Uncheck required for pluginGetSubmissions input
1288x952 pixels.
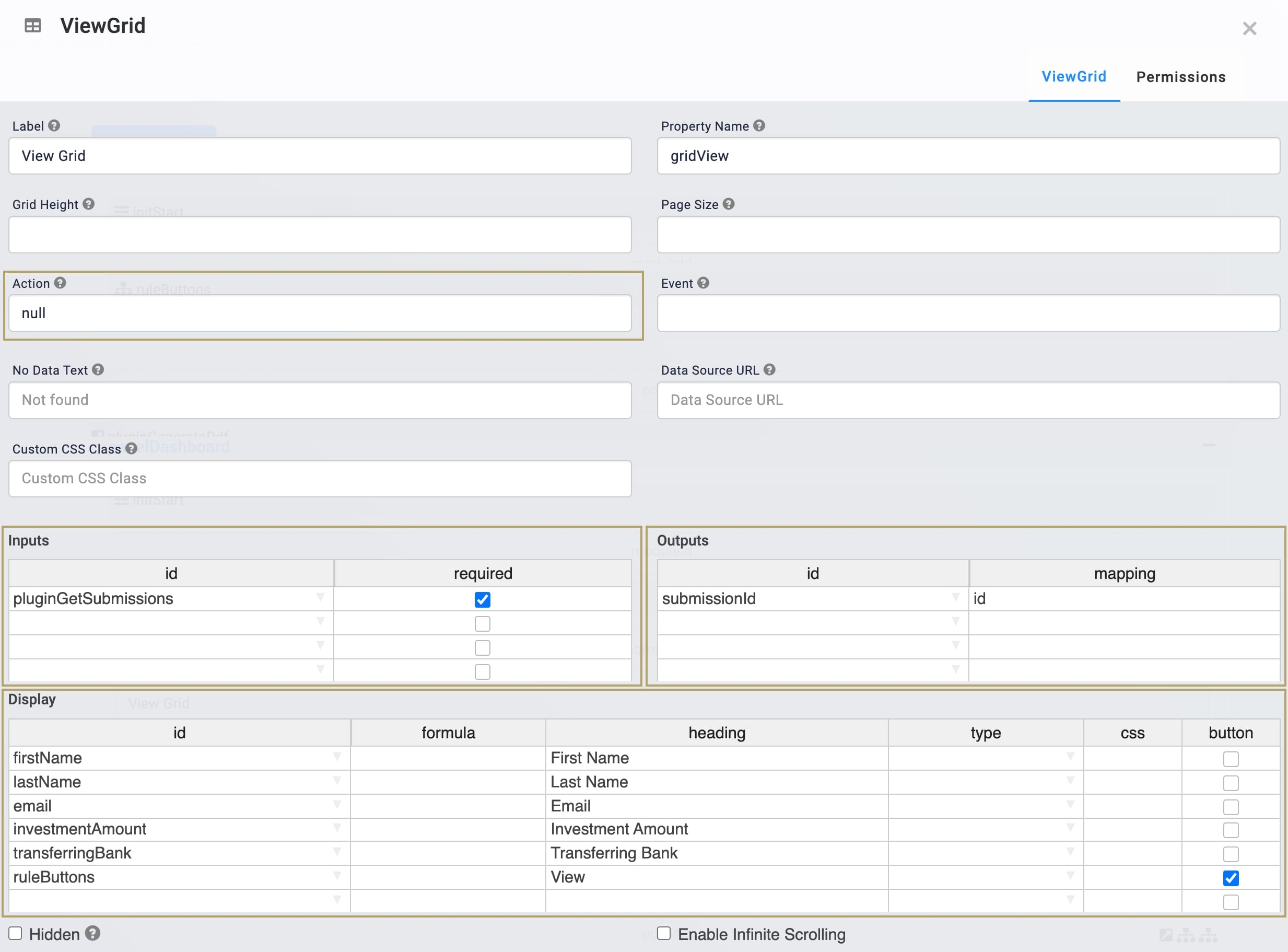click(482, 599)
